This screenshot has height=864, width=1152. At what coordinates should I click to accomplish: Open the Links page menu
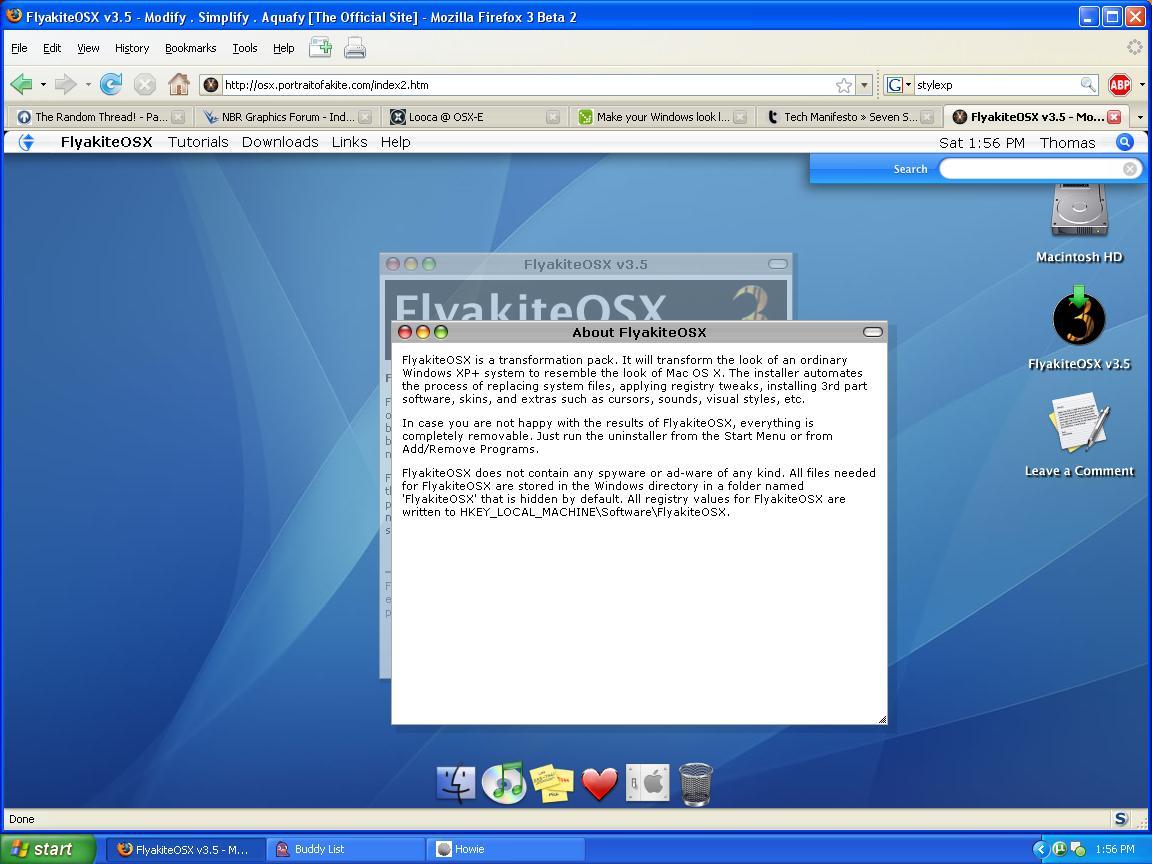[x=349, y=142]
